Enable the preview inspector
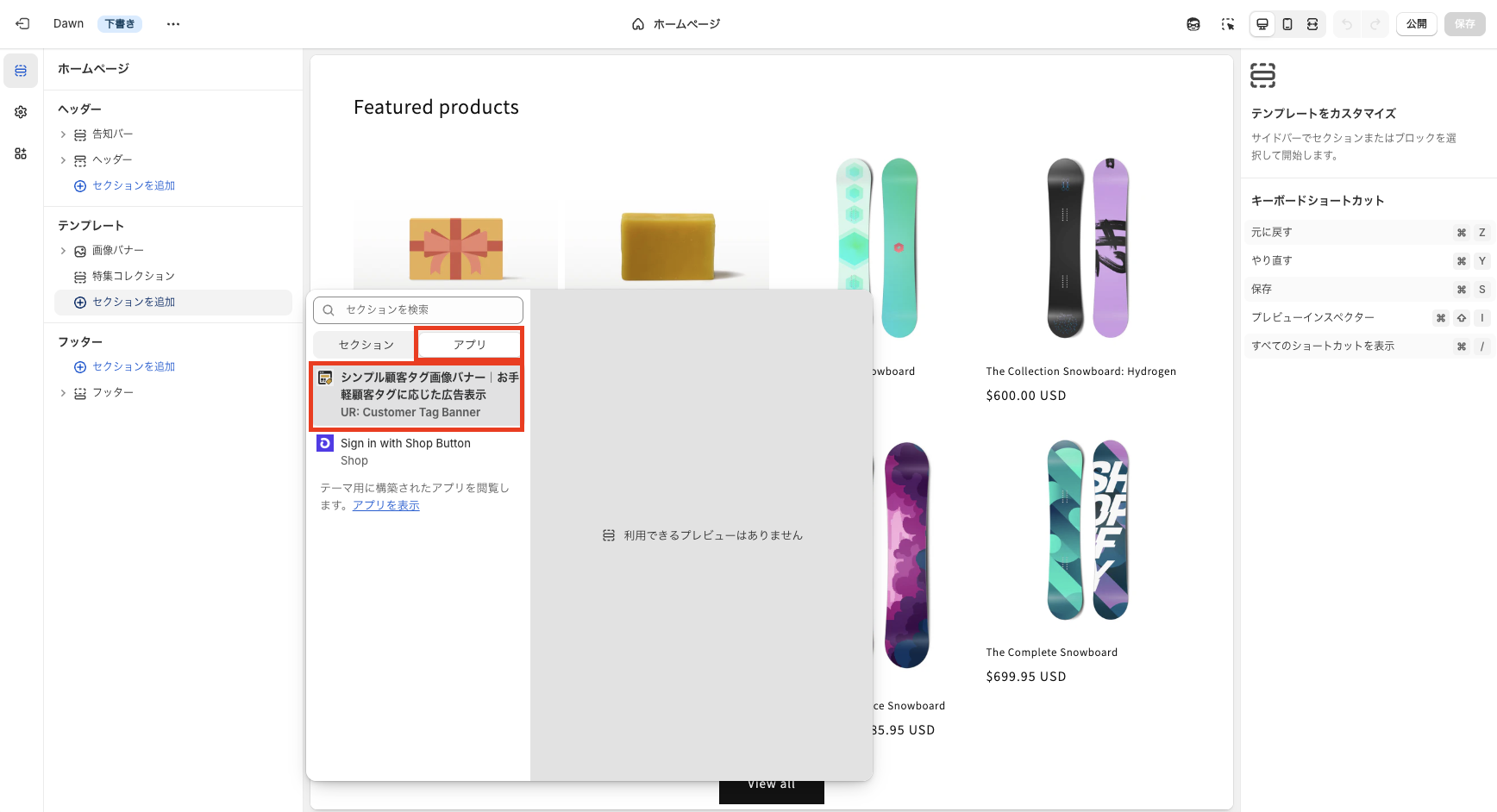Viewport: 1497px width, 812px height. coord(1227,24)
